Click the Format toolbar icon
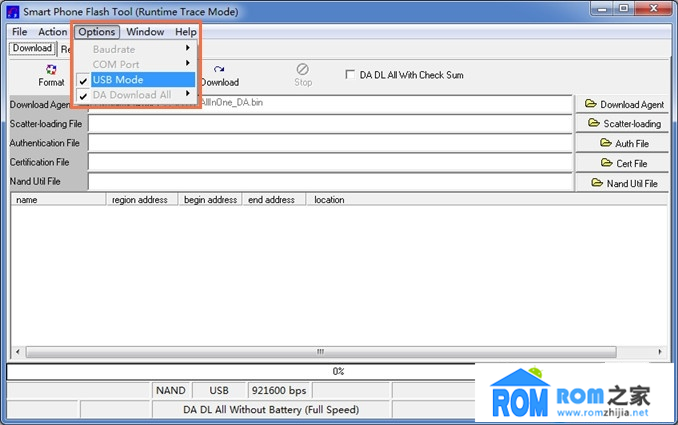This screenshot has width=678, height=425. (x=51, y=69)
